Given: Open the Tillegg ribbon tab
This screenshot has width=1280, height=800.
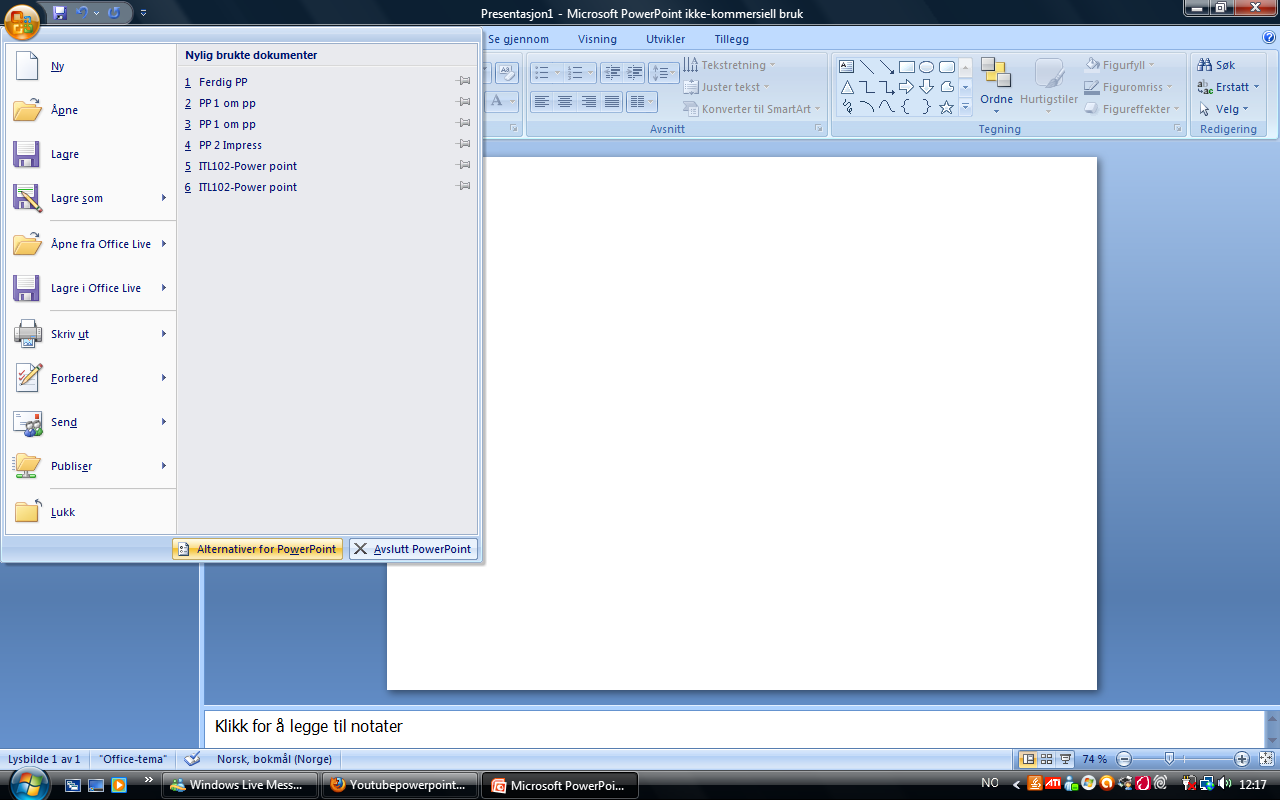Looking at the screenshot, I should point(731,39).
